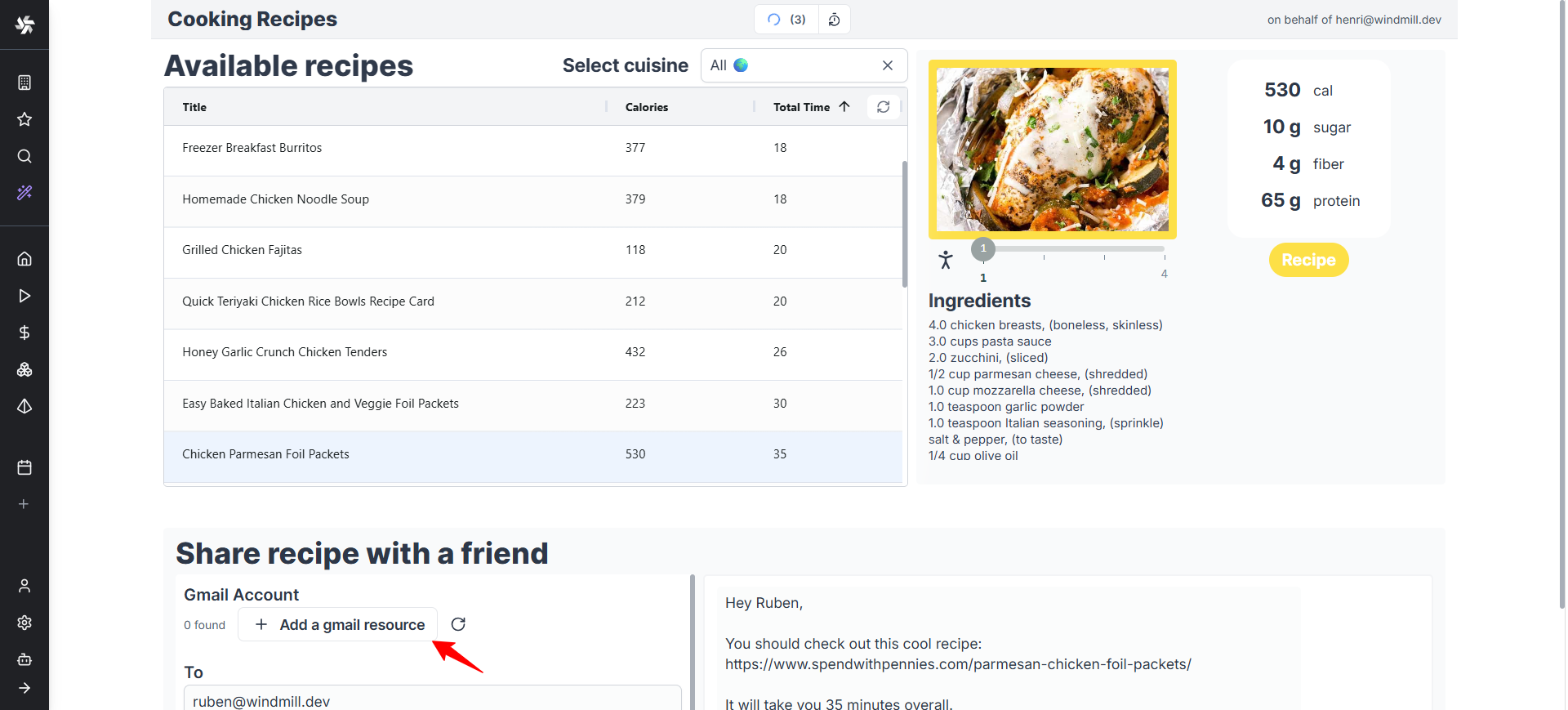
Task: Open the AI magic wand icon
Action: 24,193
